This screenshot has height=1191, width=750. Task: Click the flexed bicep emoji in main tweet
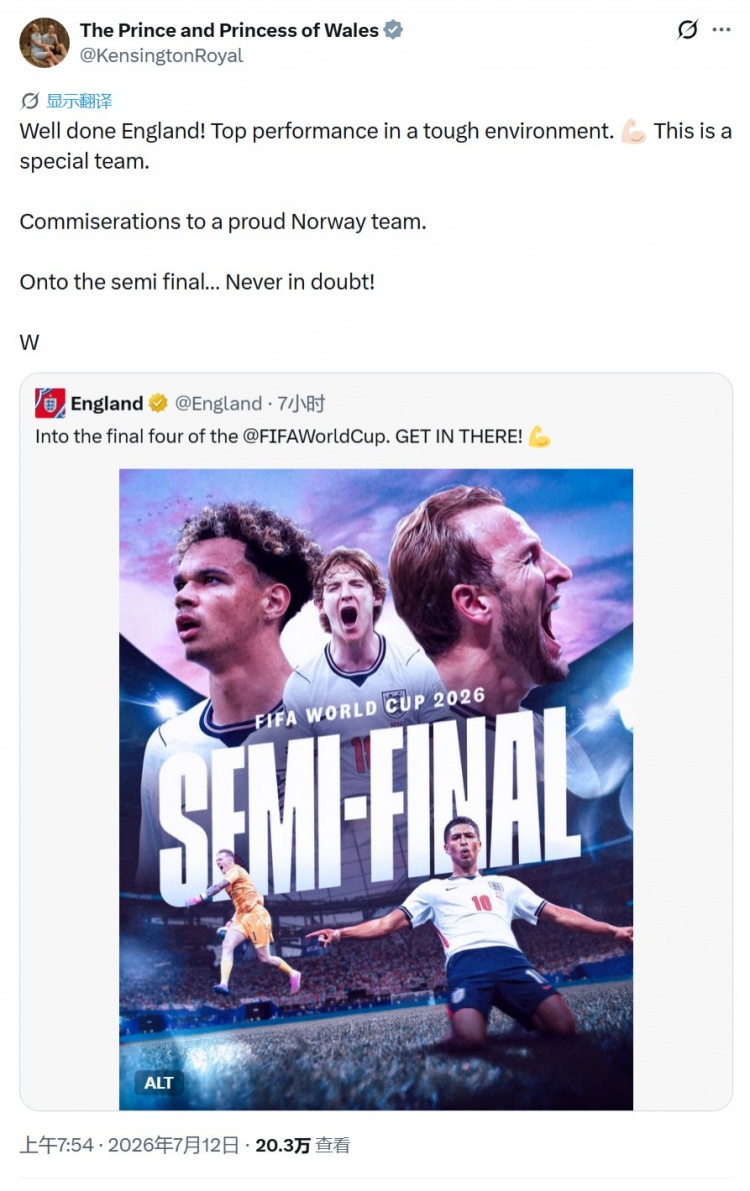tap(633, 131)
